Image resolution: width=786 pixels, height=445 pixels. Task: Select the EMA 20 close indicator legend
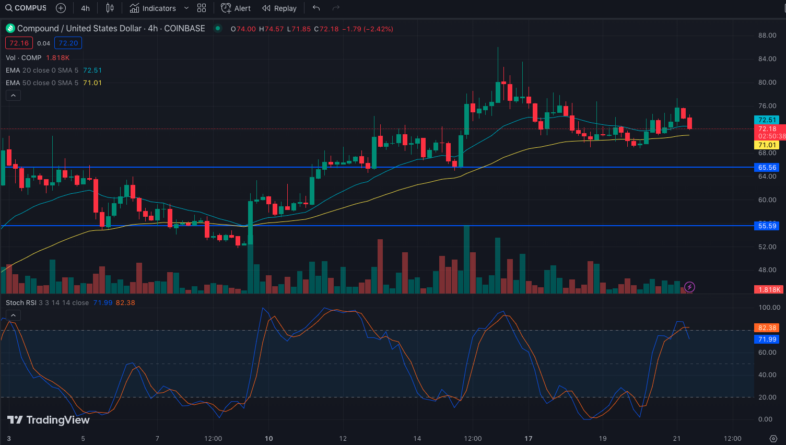[42, 70]
